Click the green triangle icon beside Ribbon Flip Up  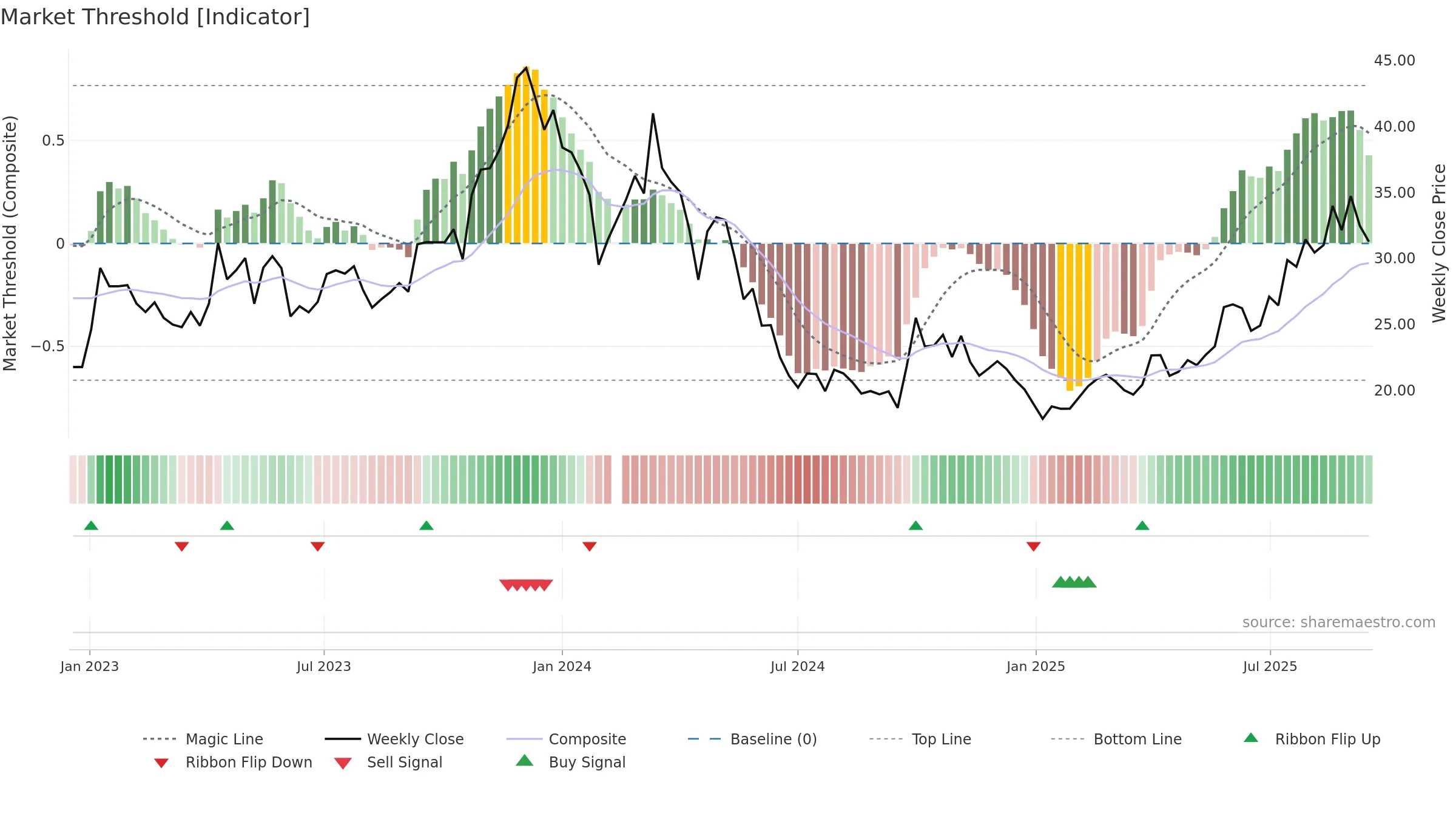1251,738
